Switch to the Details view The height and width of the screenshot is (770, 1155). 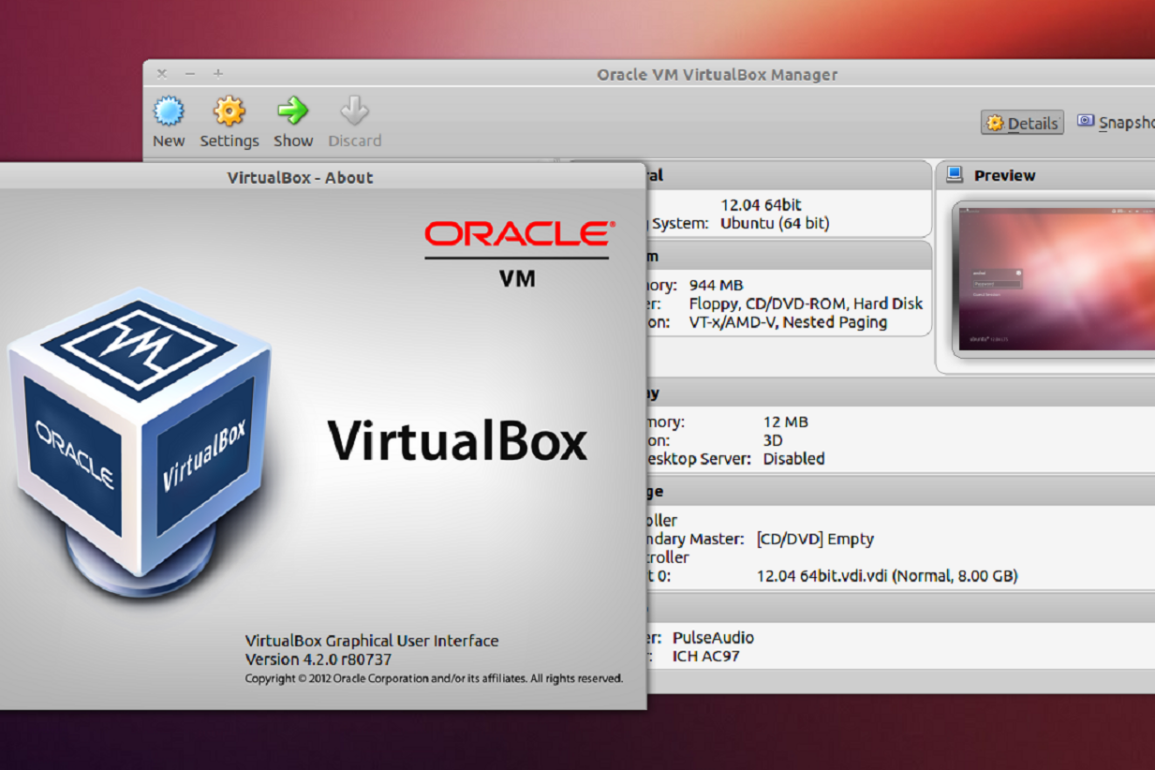[1021, 123]
